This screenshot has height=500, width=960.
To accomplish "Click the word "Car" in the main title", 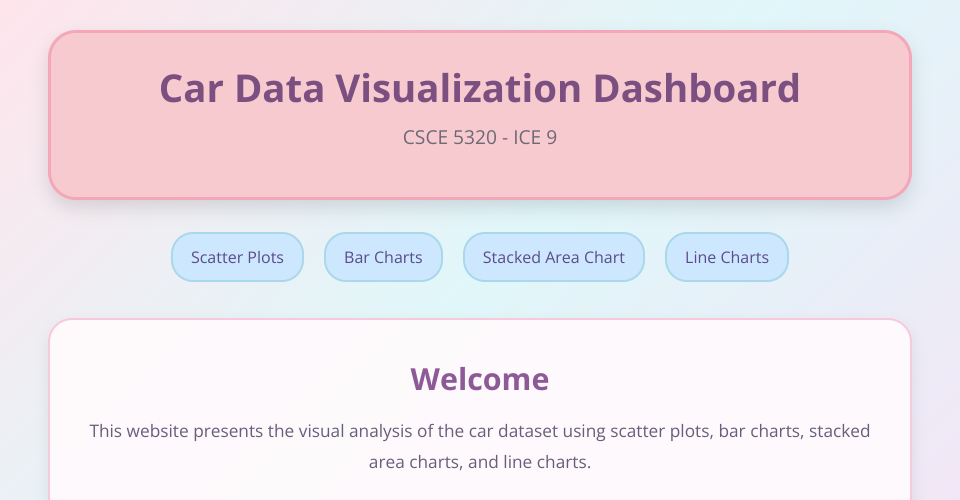I will [193, 88].
